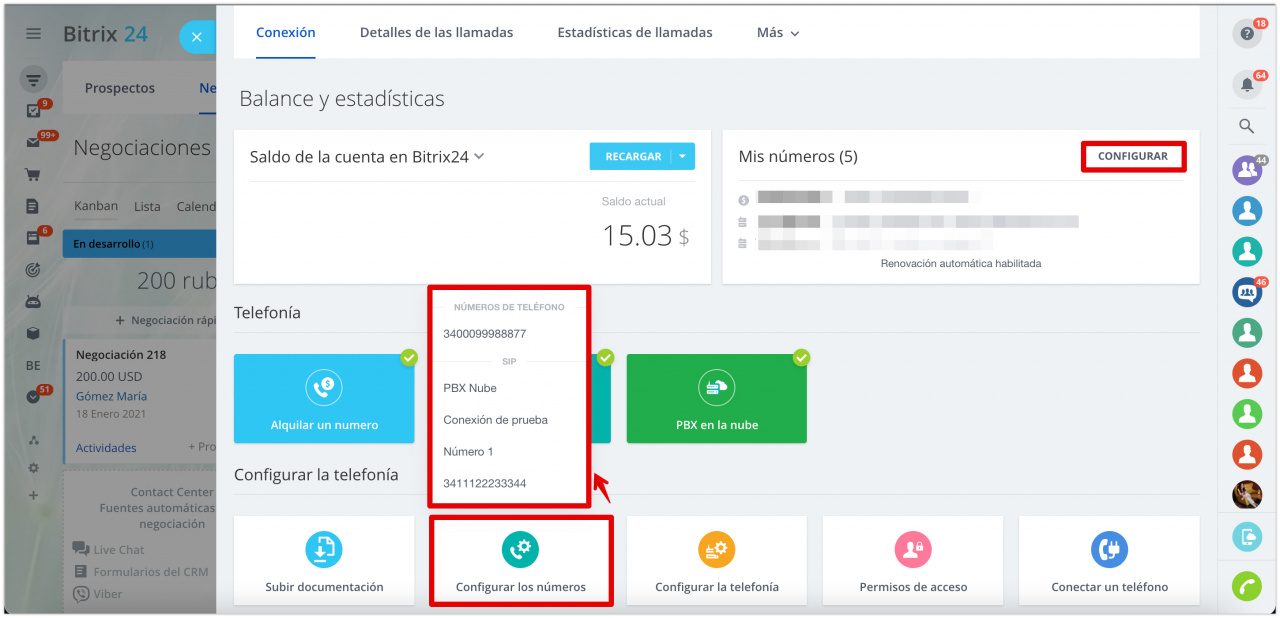1280x618 pixels.
Task: Open the left sidebar icon with badge 6
Action: [x=33, y=238]
